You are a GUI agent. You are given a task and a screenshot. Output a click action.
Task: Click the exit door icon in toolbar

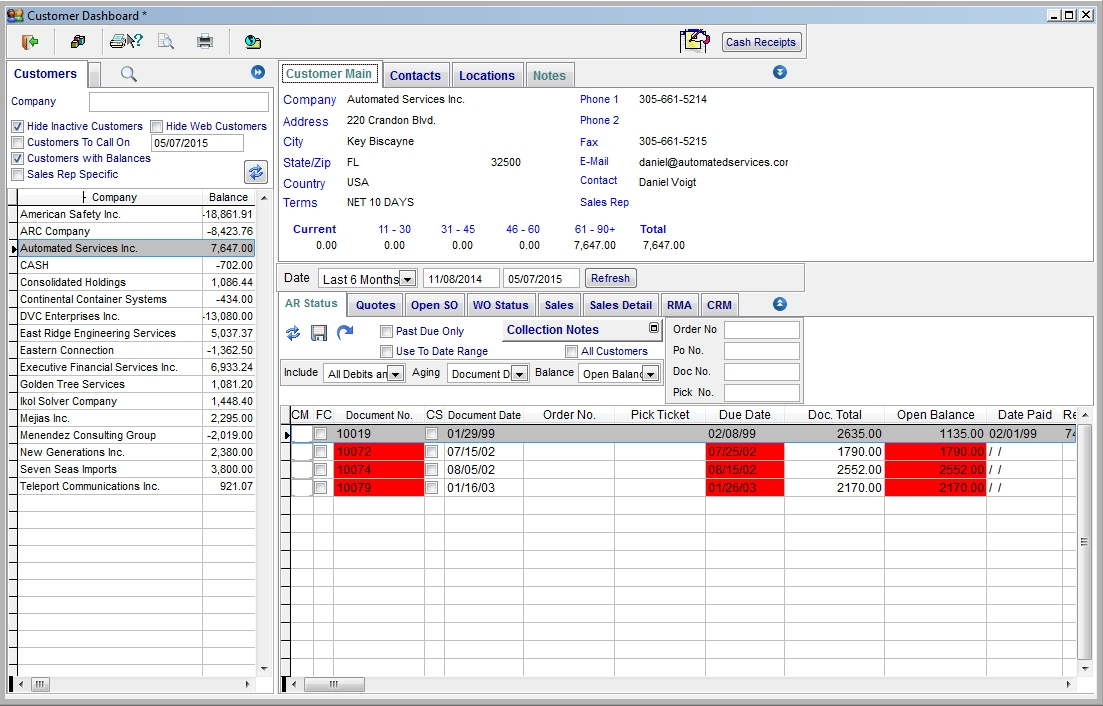tap(30, 41)
